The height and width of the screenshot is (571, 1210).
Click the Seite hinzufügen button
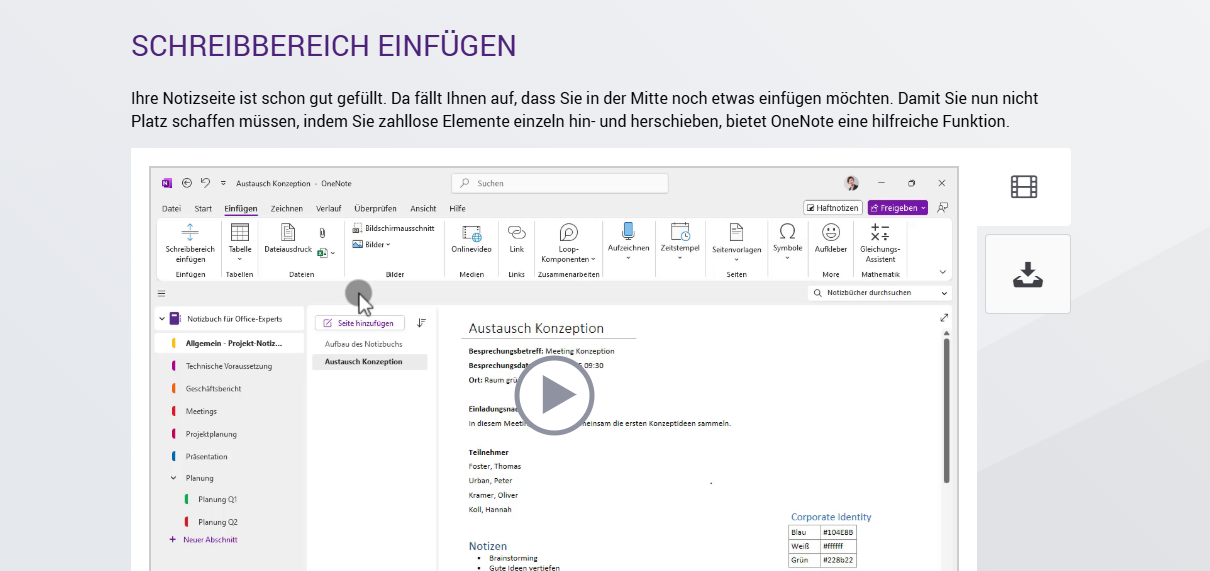(360, 323)
